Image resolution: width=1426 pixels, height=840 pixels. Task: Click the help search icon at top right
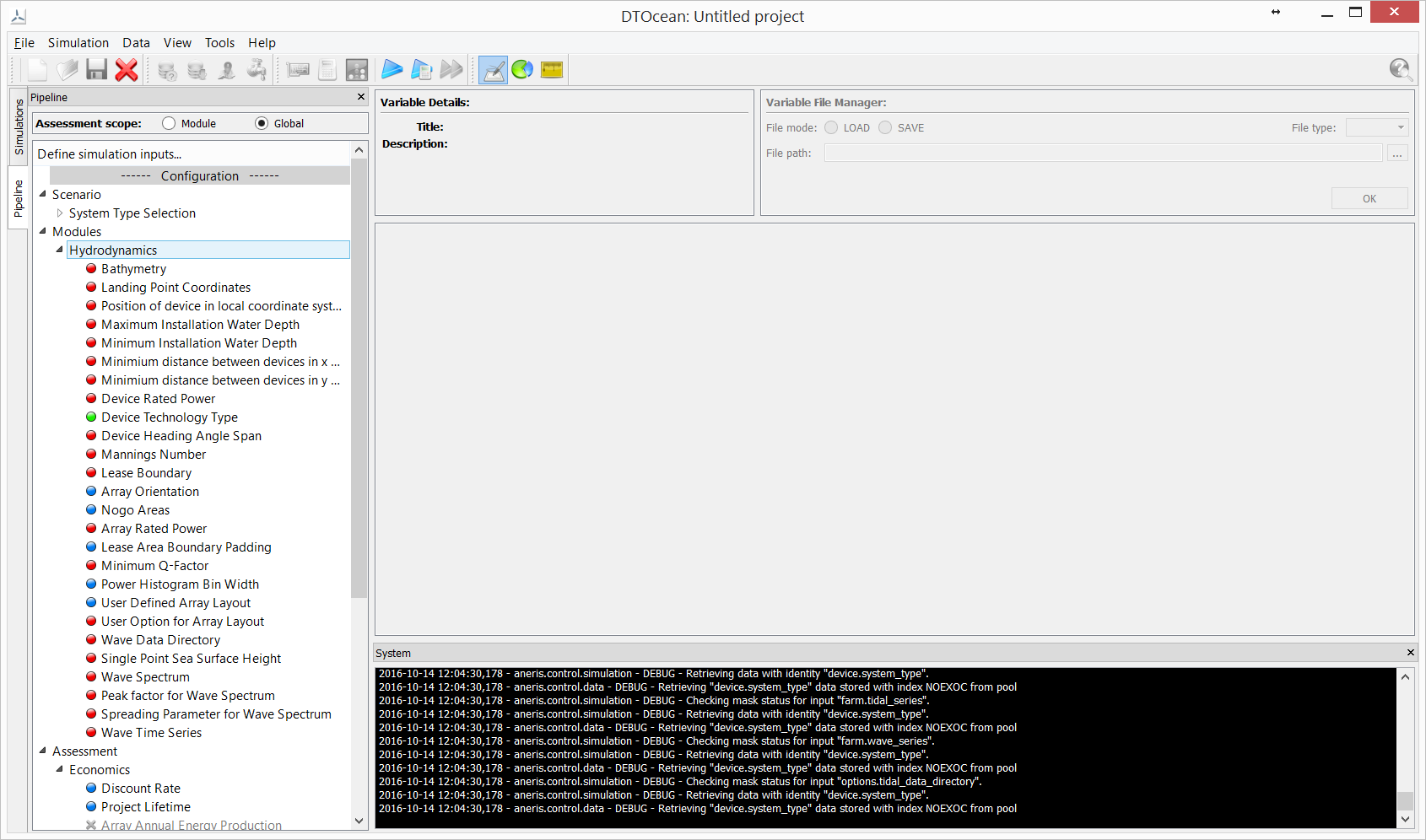[x=1400, y=70]
